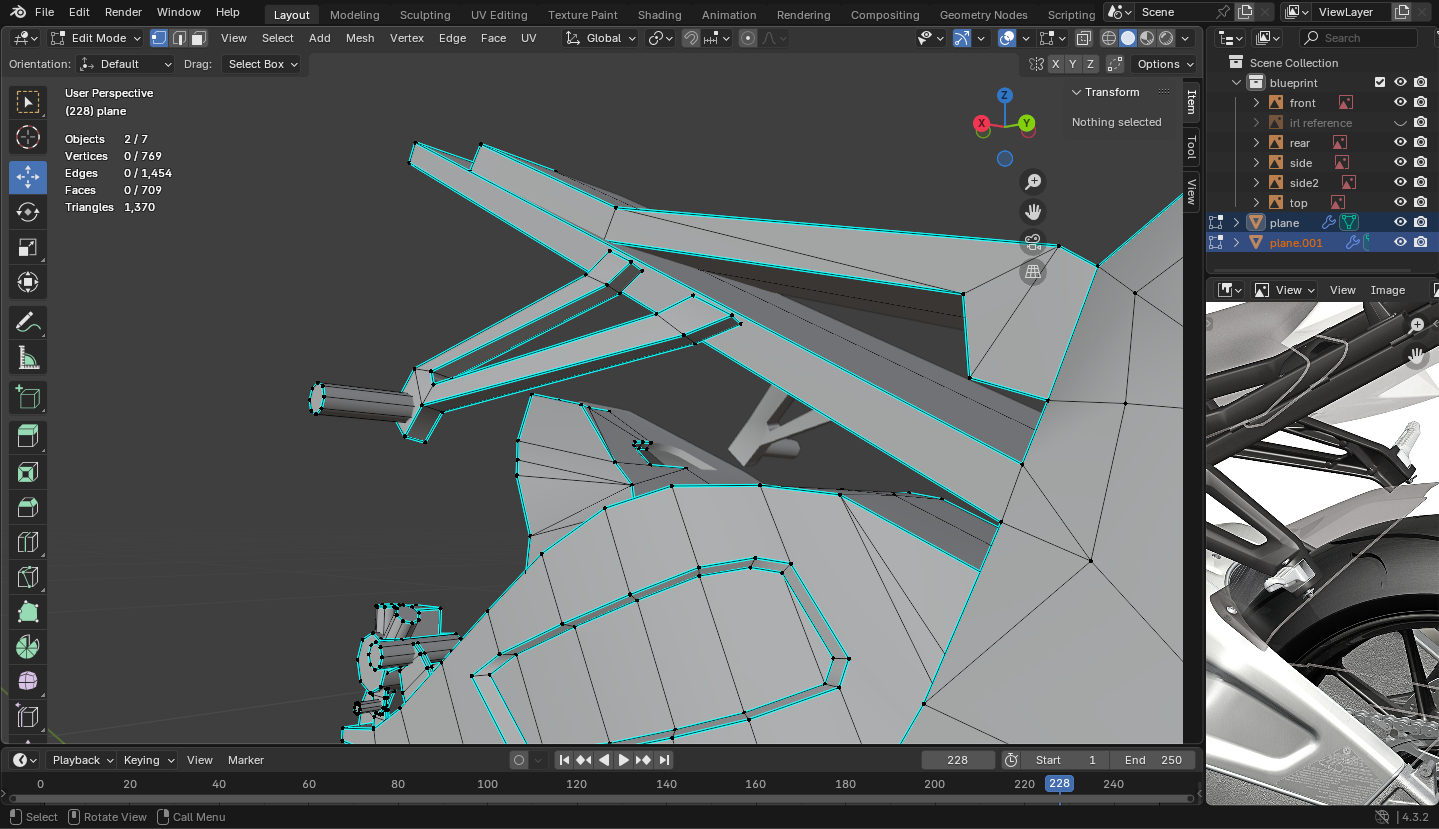
Task: Click the pan hand icon in the 3D viewport
Action: [x=1033, y=212]
